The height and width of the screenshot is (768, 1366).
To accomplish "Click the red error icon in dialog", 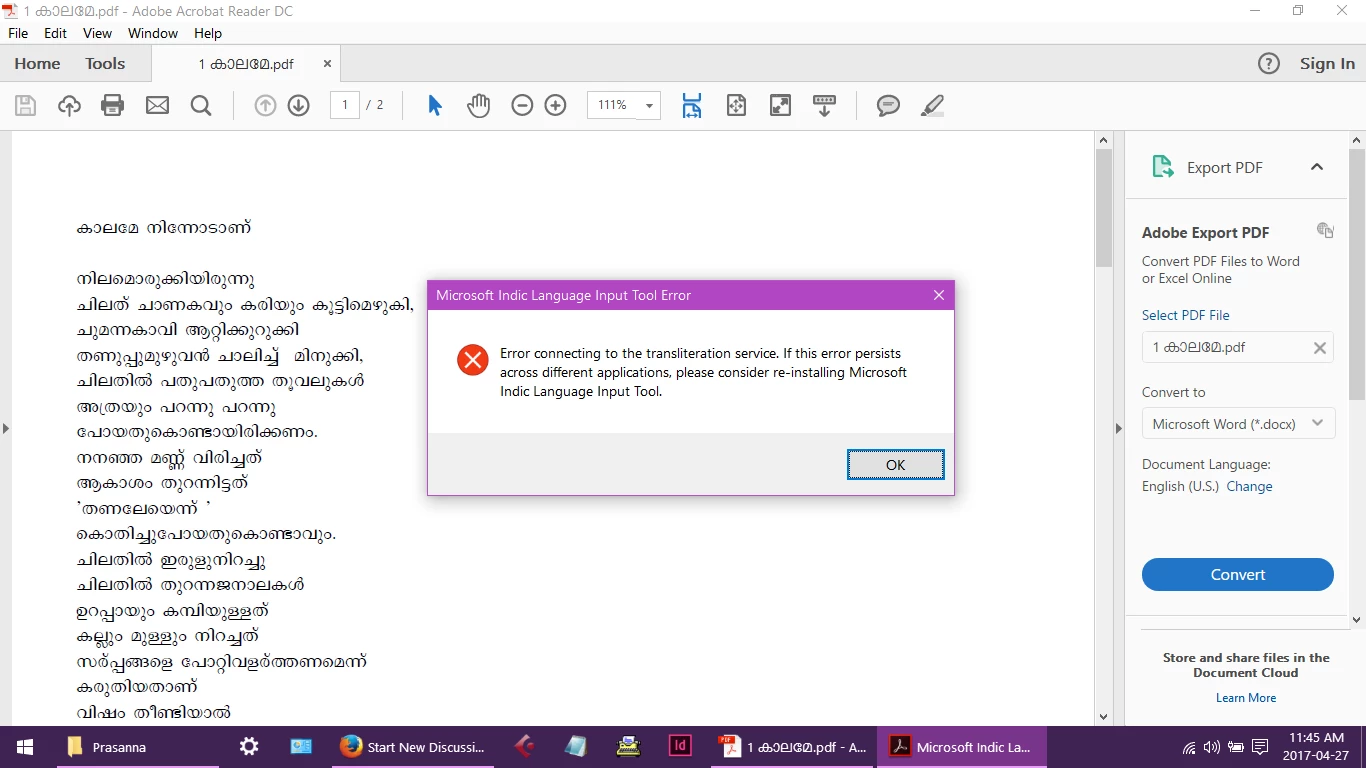I will pos(472,360).
